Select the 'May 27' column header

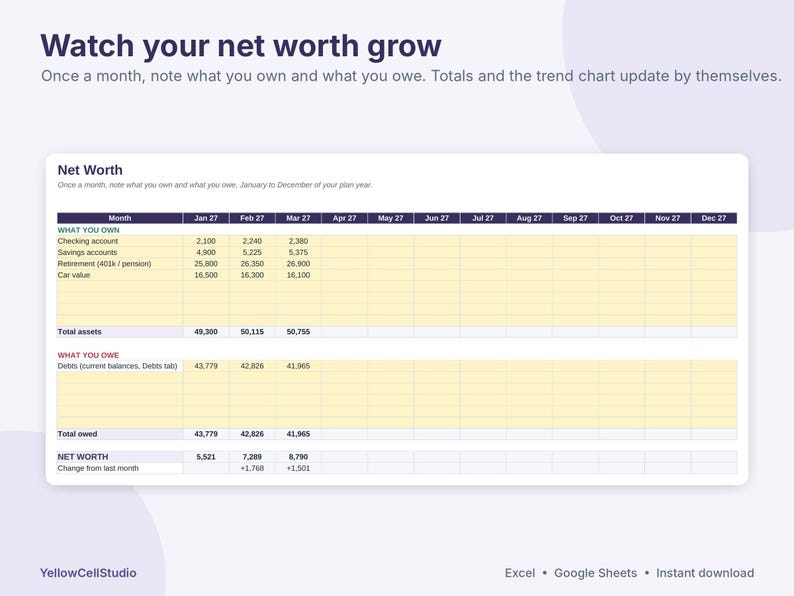[390, 218]
